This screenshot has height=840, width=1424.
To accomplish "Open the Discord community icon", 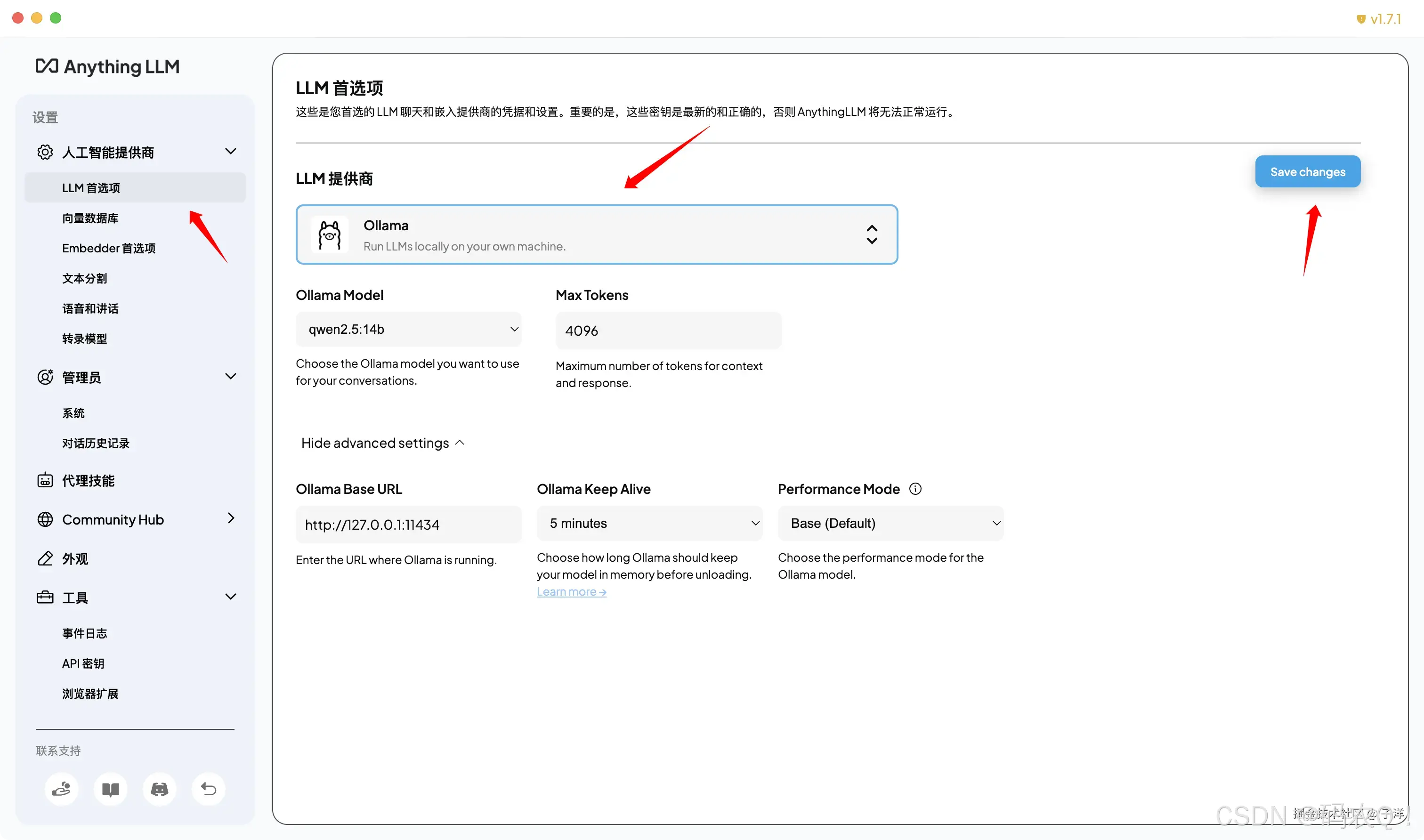I will 159,789.
